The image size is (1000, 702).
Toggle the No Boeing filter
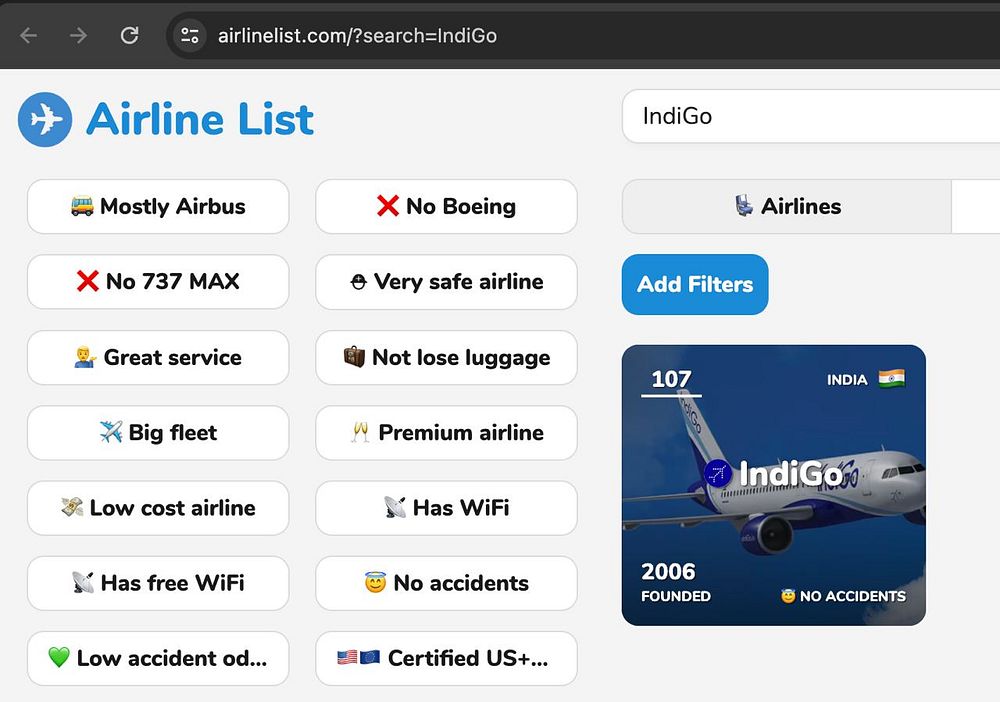pyautogui.click(x=446, y=207)
